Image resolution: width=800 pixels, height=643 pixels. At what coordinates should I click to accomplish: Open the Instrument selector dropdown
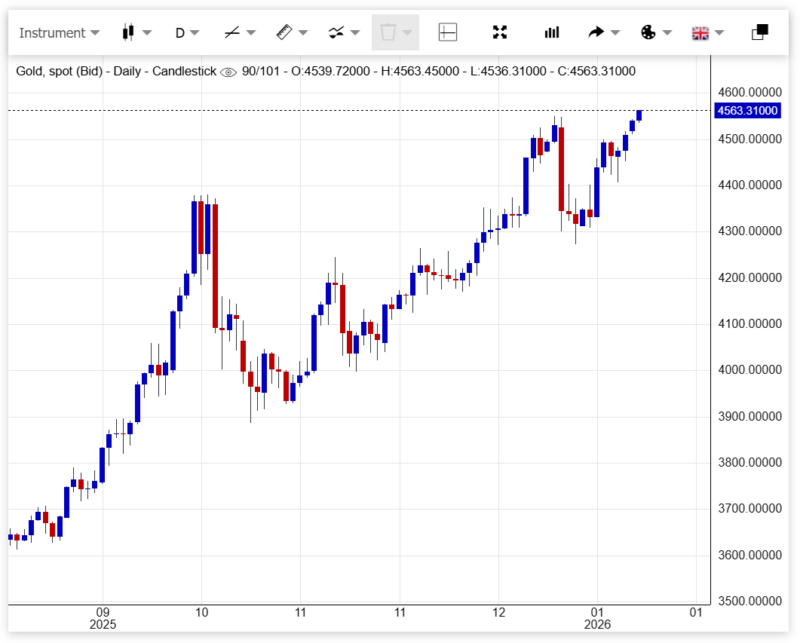(59, 32)
